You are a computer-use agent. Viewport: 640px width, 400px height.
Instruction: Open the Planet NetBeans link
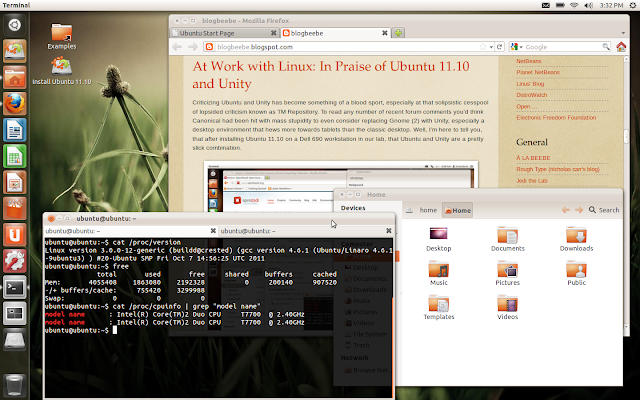[x=538, y=72]
